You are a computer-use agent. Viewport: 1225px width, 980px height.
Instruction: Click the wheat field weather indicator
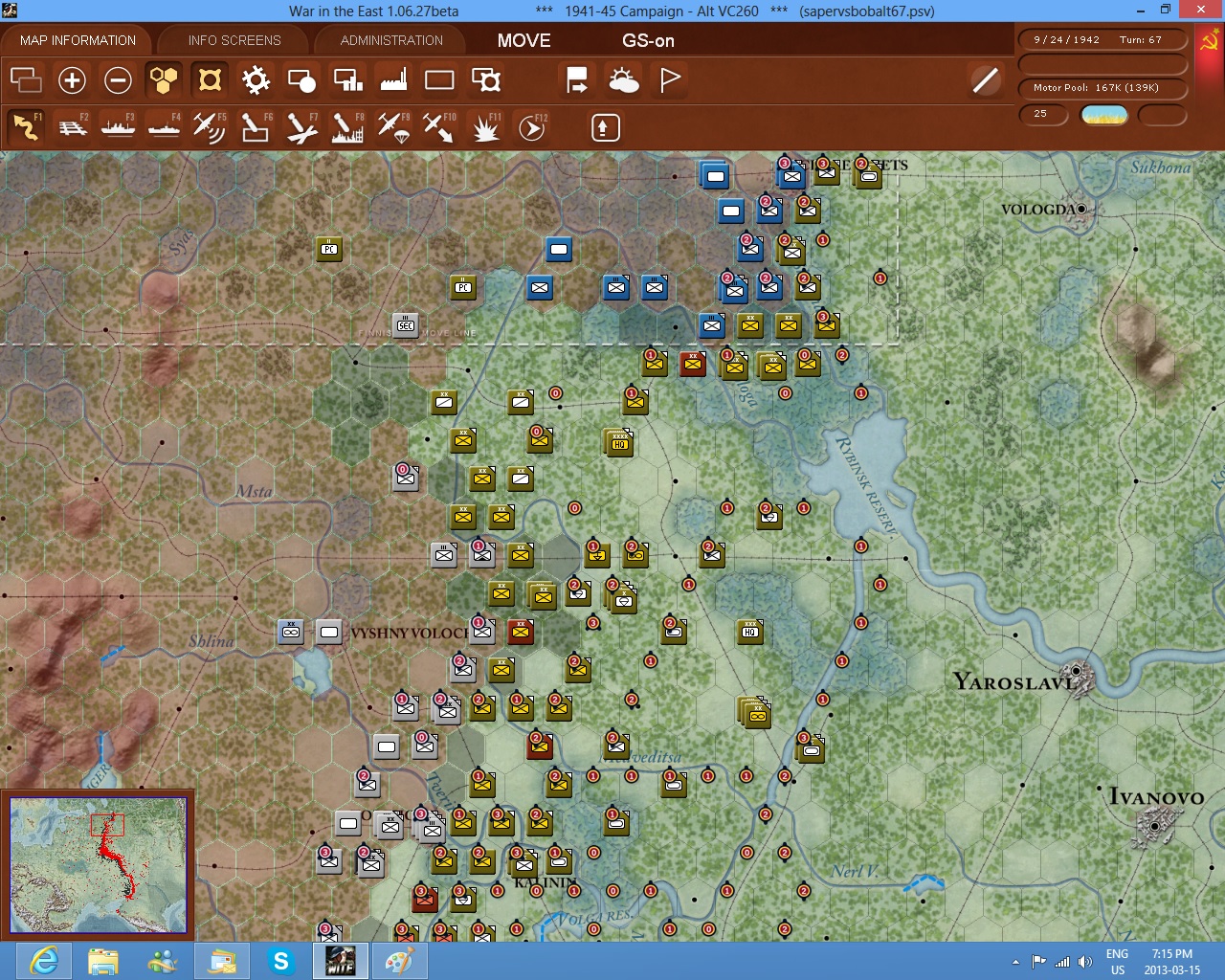(x=1103, y=115)
